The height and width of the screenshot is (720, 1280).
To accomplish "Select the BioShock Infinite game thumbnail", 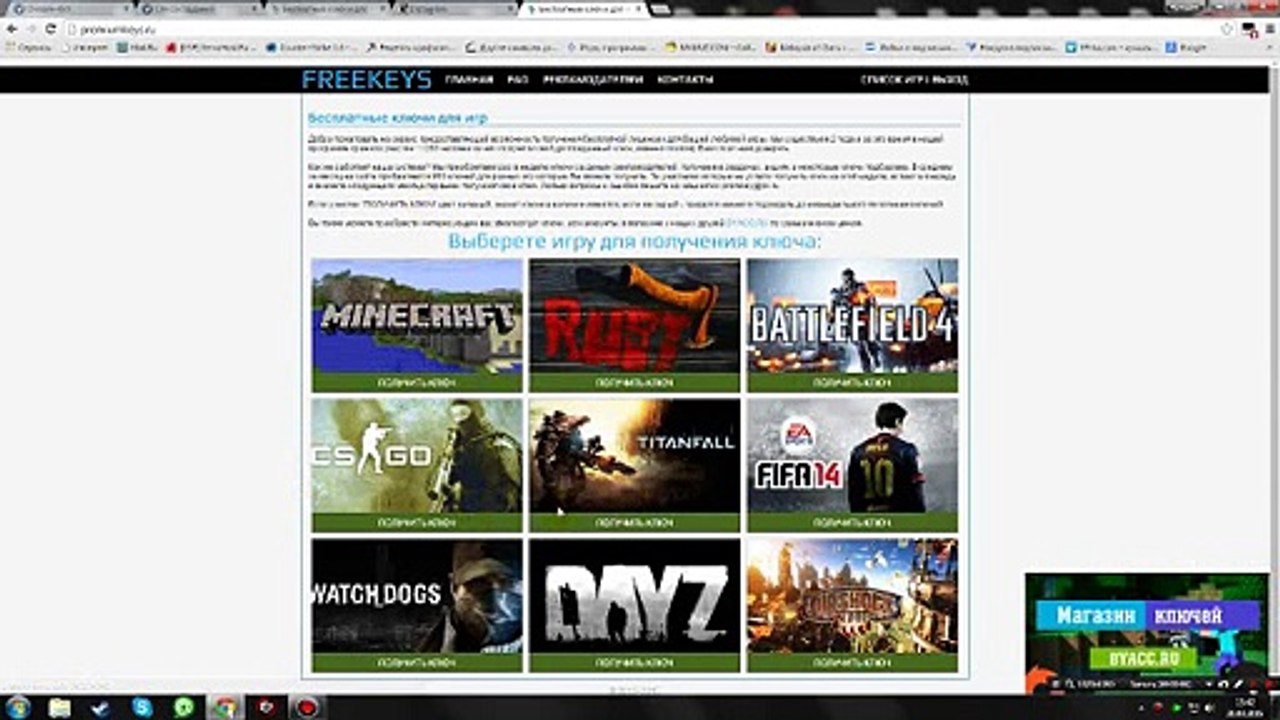I will coord(853,596).
